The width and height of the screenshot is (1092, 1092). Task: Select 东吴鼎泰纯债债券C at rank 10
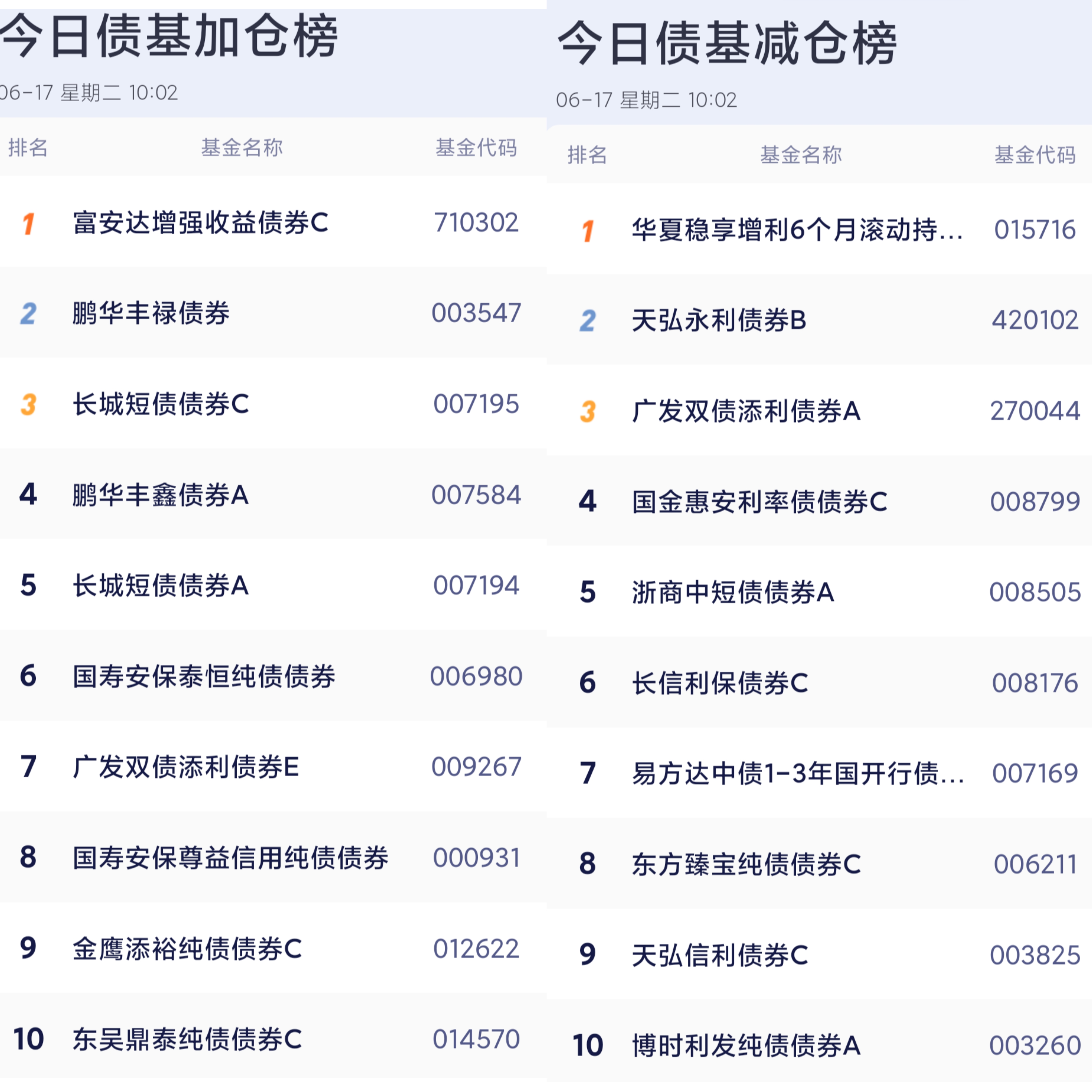(273, 1039)
